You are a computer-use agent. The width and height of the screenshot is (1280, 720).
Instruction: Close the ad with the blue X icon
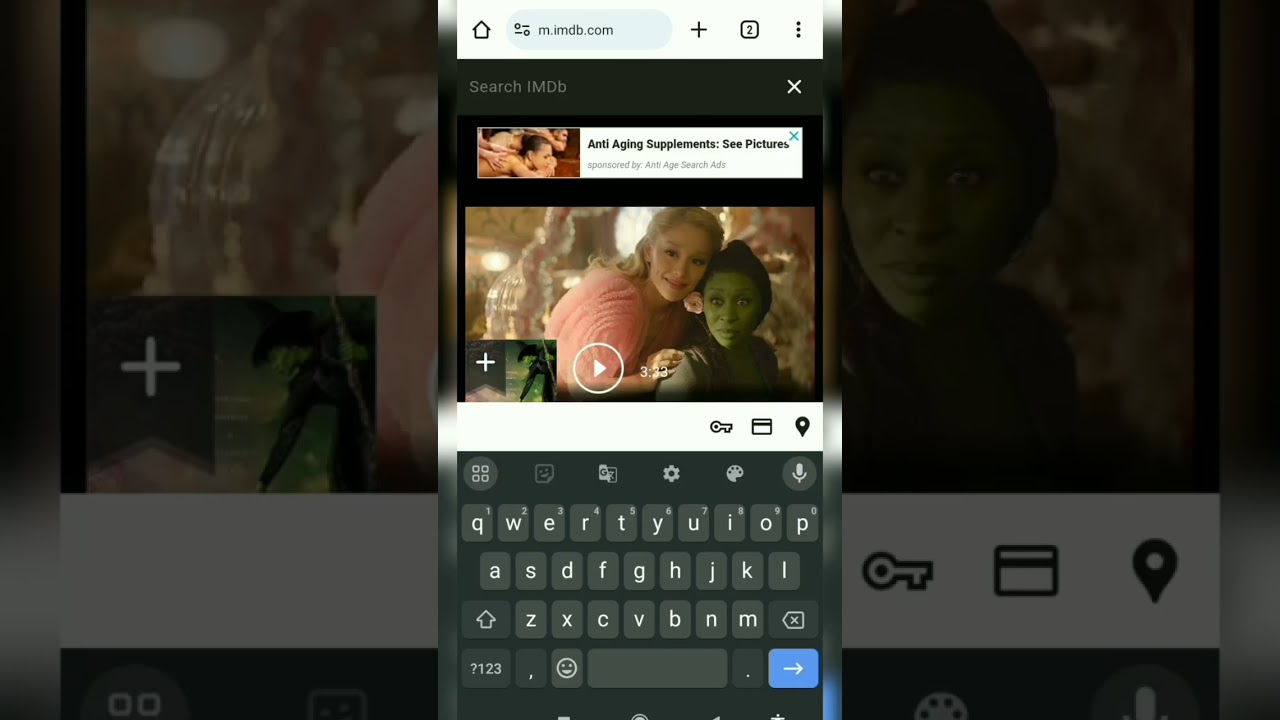[794, 135]
